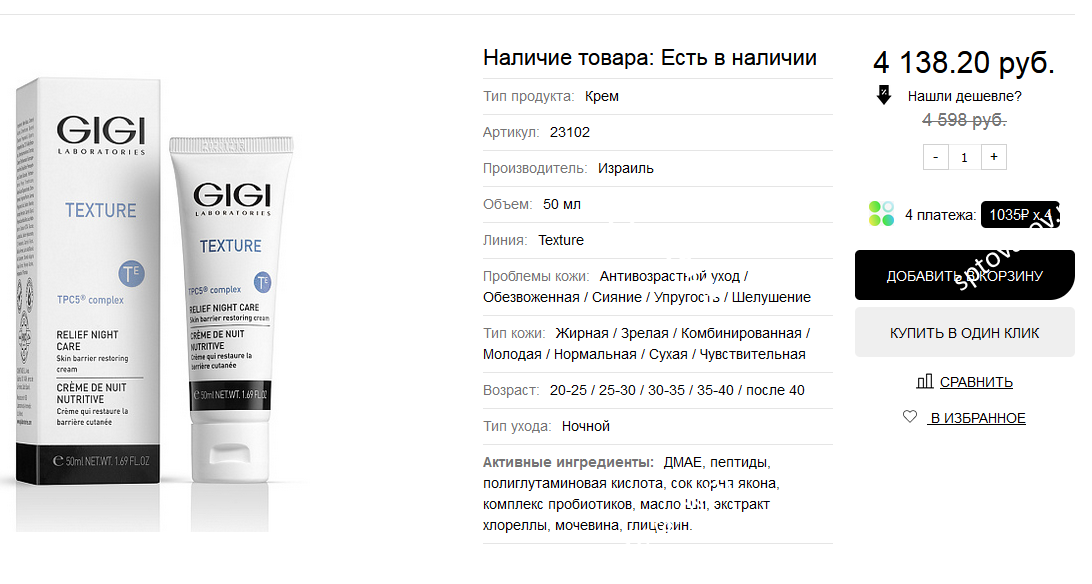This screenshot has width=1092, height=584.
Task: Click the green dots installment icon
Action: click(x=881, y=214)
